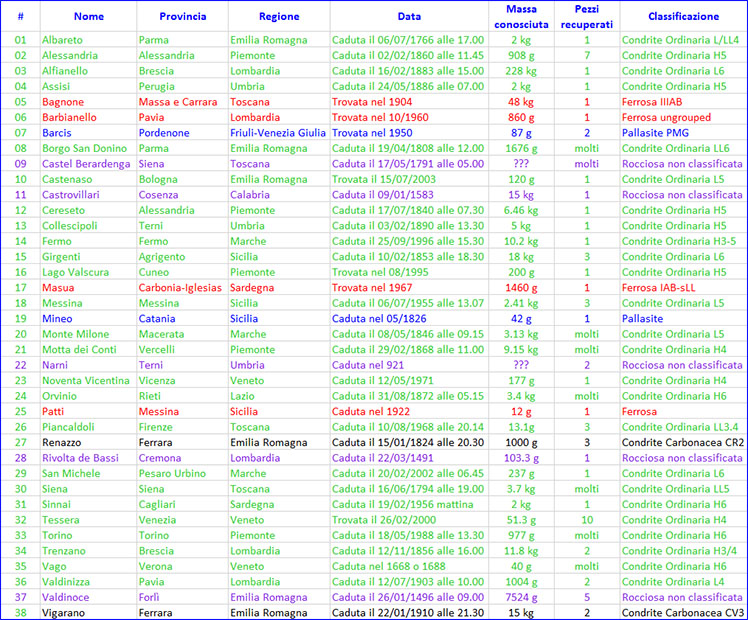748x620 pixels.
Task: Select the Condrite Carbonacea CV3 cell
Action: tap(682, 611)
